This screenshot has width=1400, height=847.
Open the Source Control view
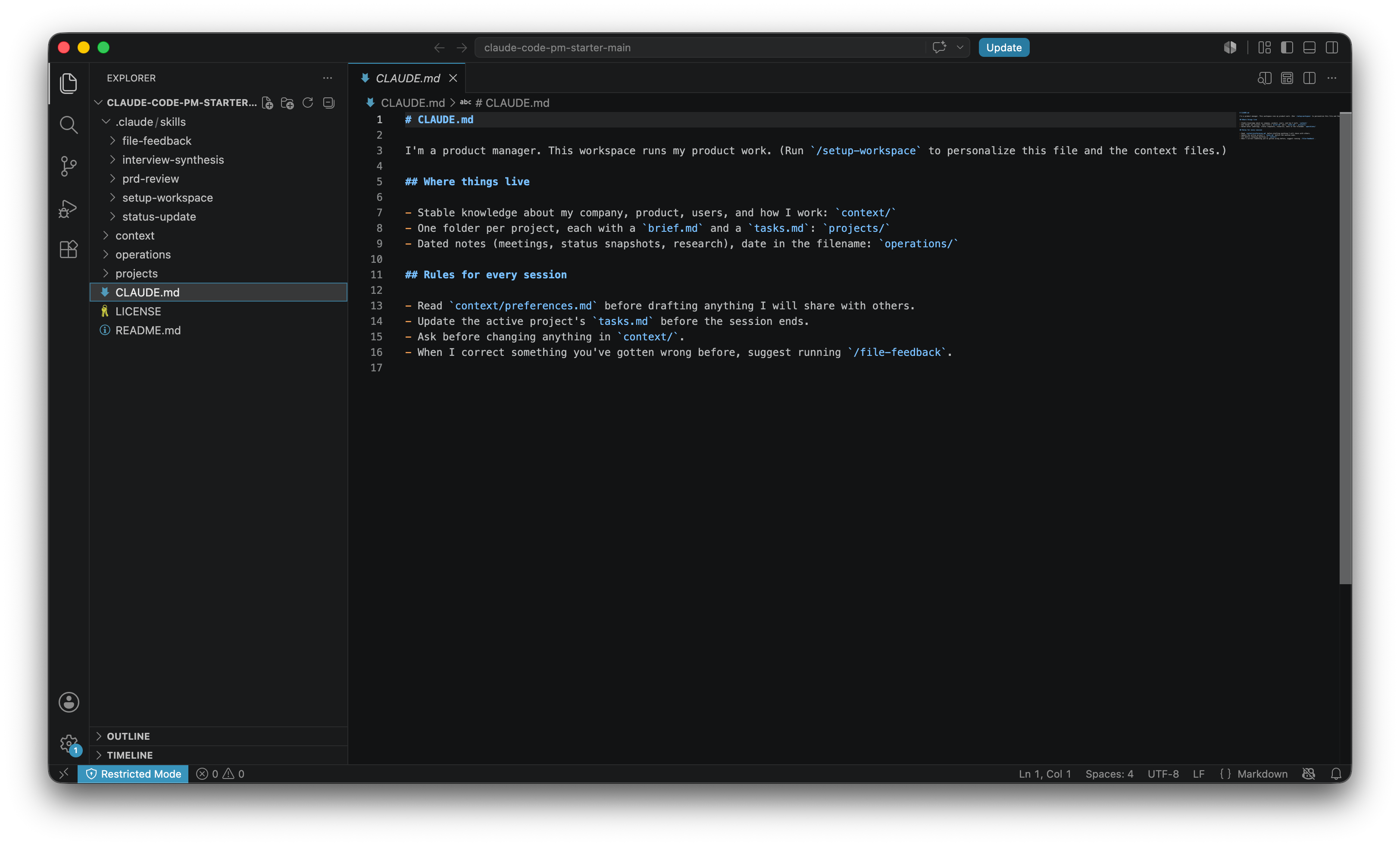[x=69, y=166]
